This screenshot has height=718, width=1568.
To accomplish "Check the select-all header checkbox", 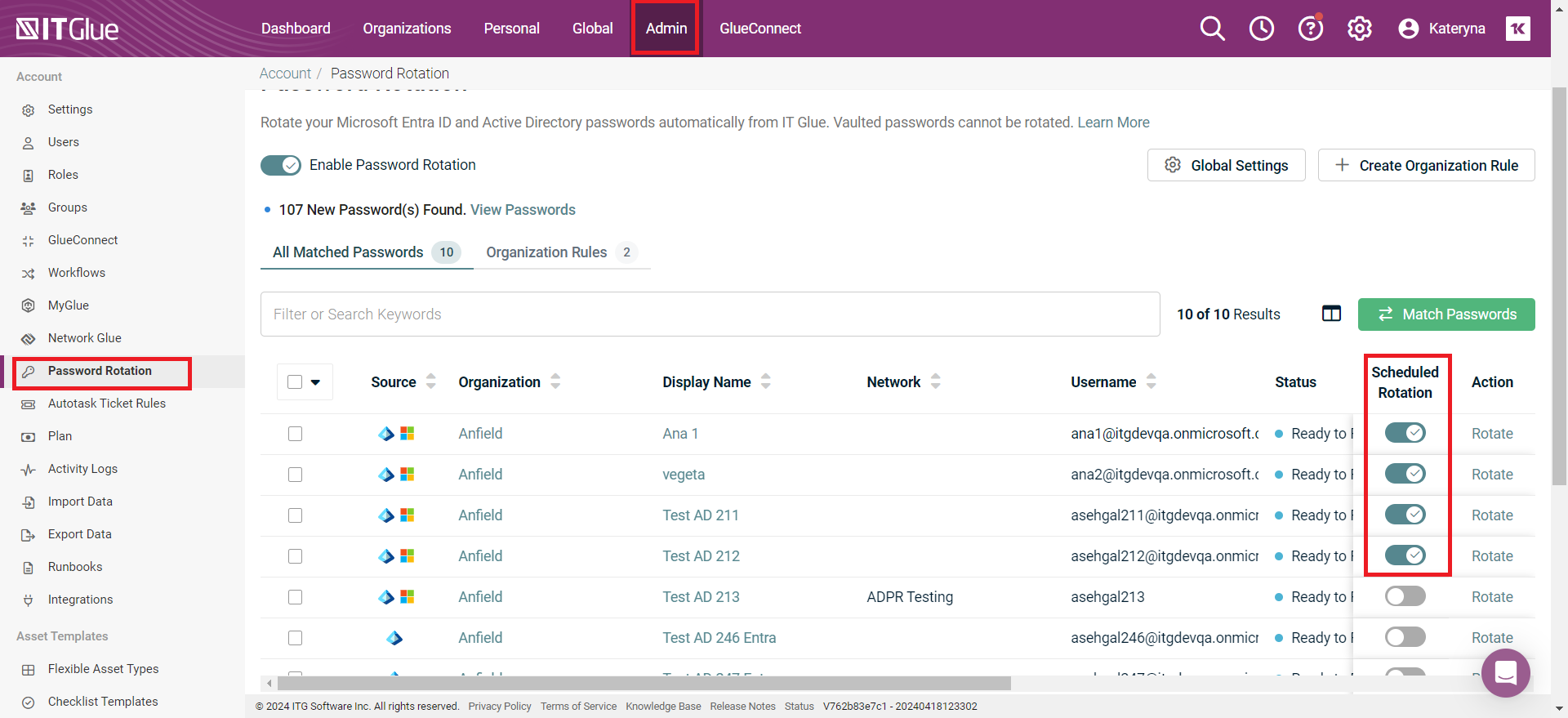I will coord(295,381).
